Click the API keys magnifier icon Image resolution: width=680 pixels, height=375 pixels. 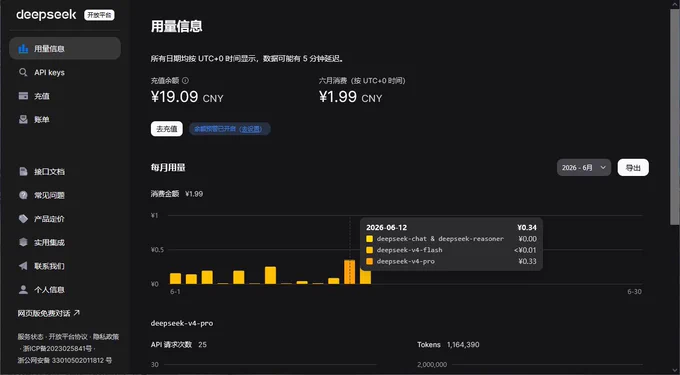tap(23, 72)
